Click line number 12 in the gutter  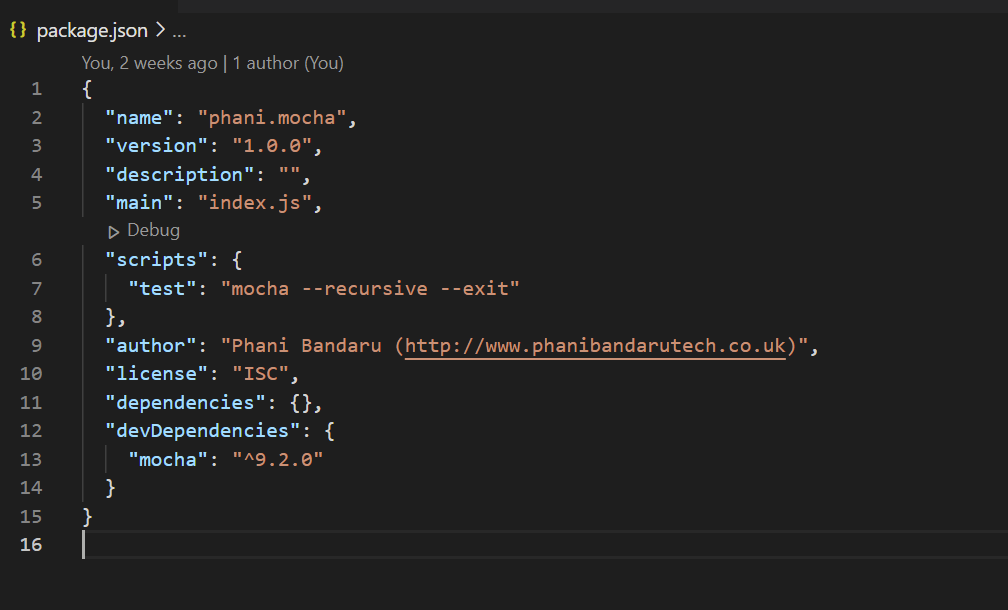click(x=31, y=431)
